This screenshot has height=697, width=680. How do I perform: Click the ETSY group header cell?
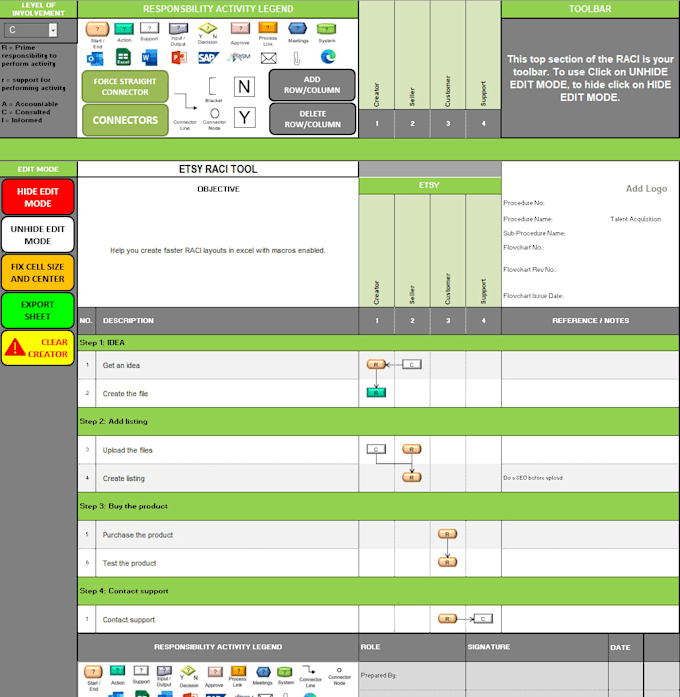pos(430,185)
